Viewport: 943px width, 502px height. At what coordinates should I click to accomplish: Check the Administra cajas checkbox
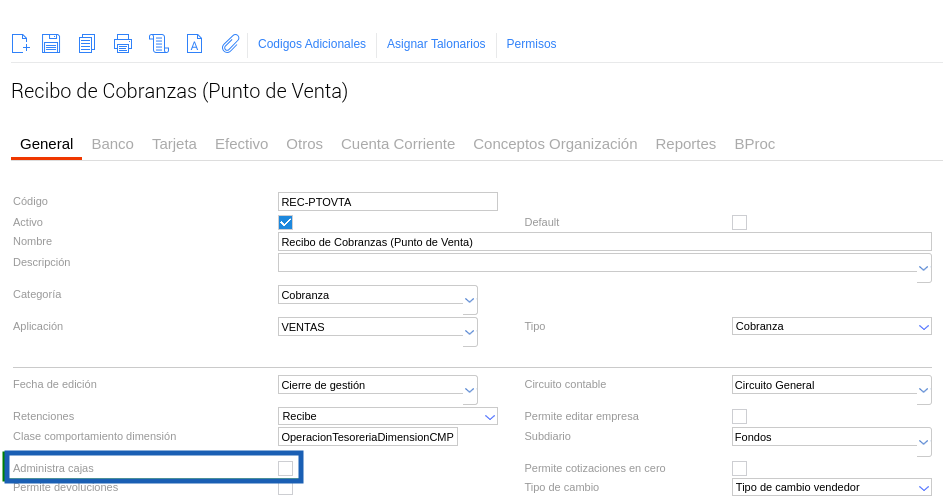pos(285,468)
